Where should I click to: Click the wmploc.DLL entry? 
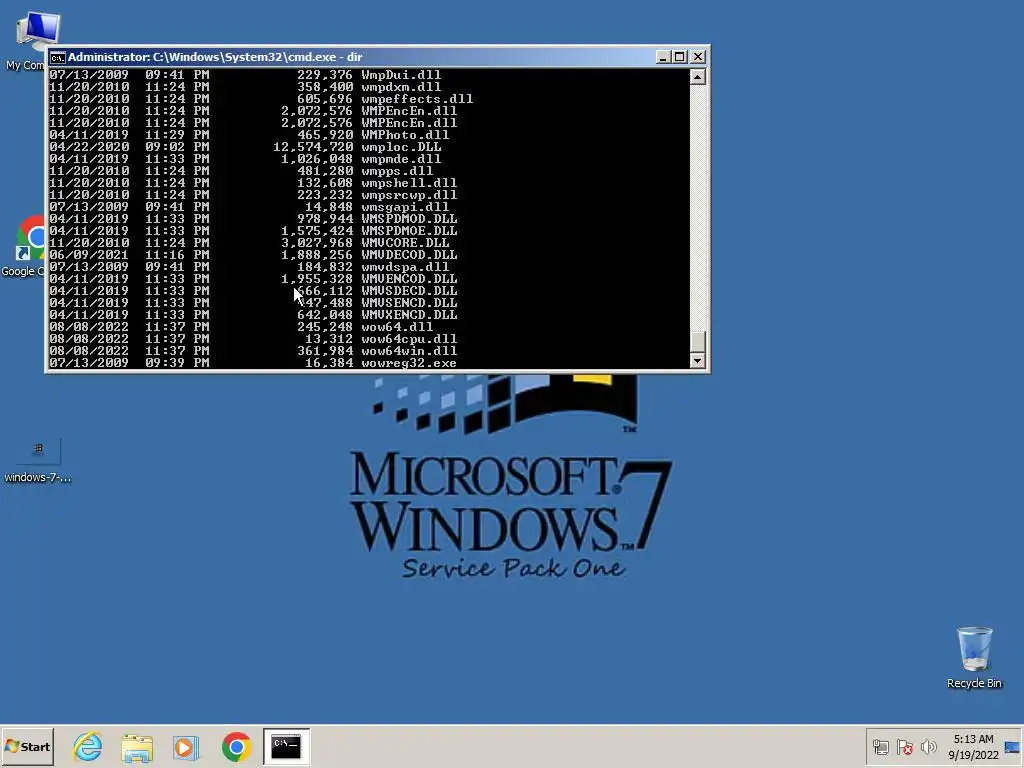pos(401,147)
